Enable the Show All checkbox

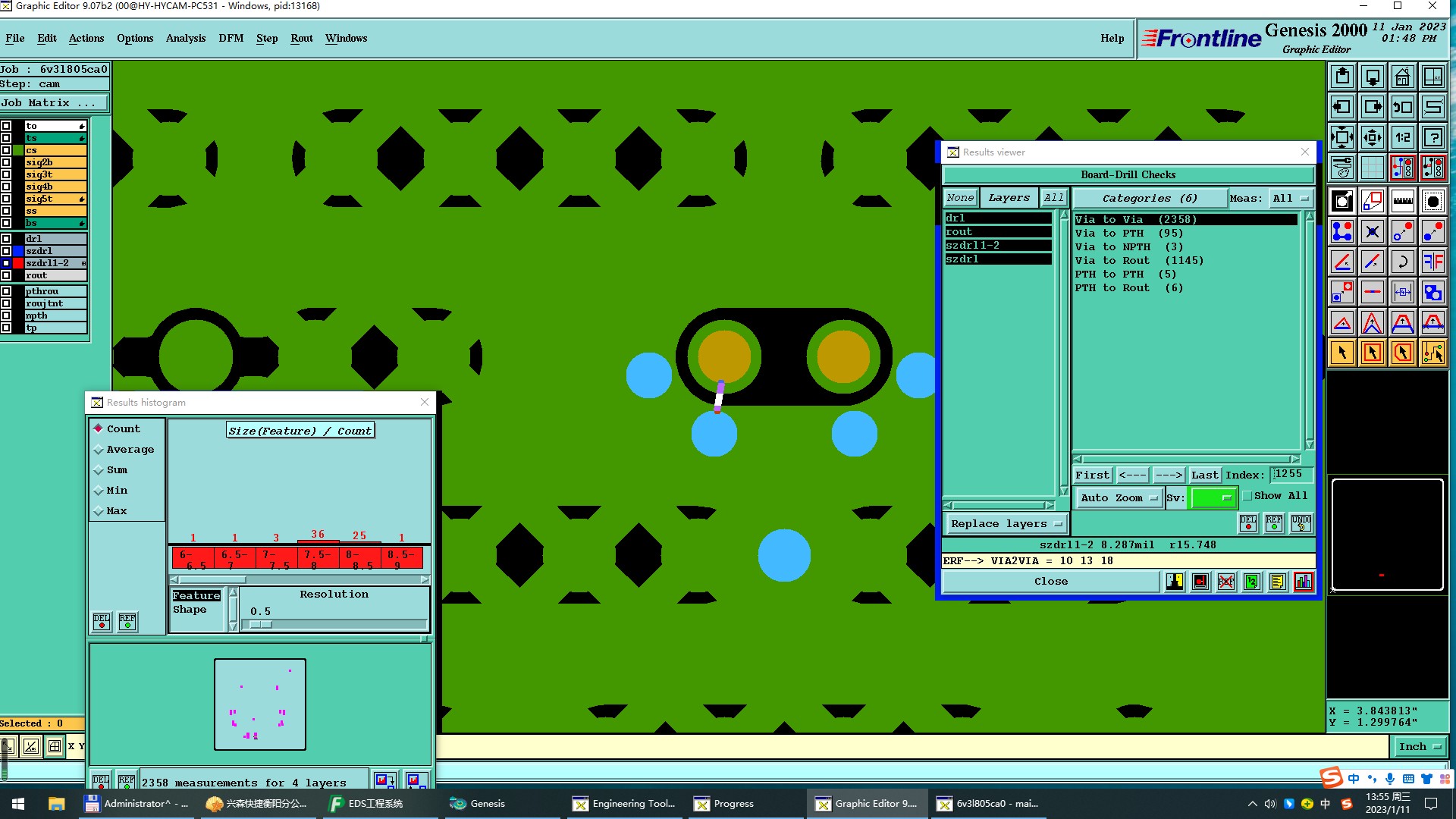1247,496
